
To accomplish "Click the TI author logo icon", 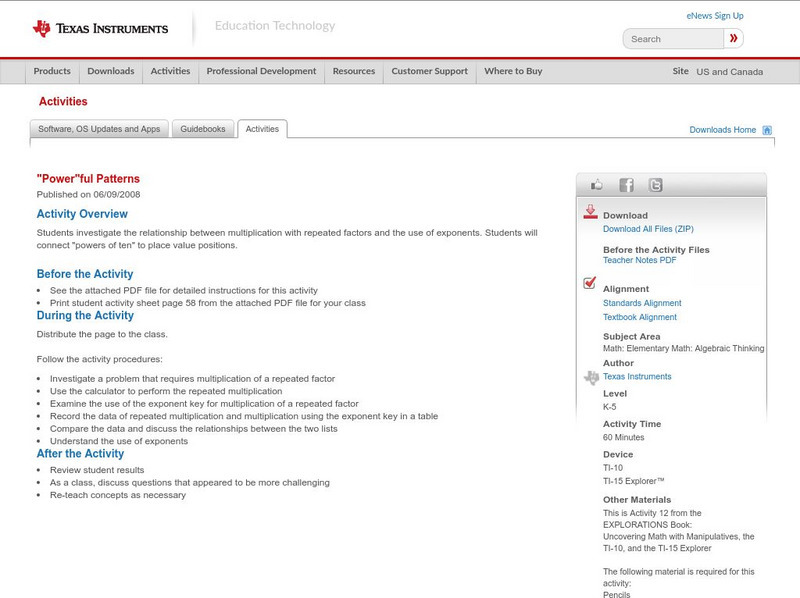I will (x=591, y=378).
